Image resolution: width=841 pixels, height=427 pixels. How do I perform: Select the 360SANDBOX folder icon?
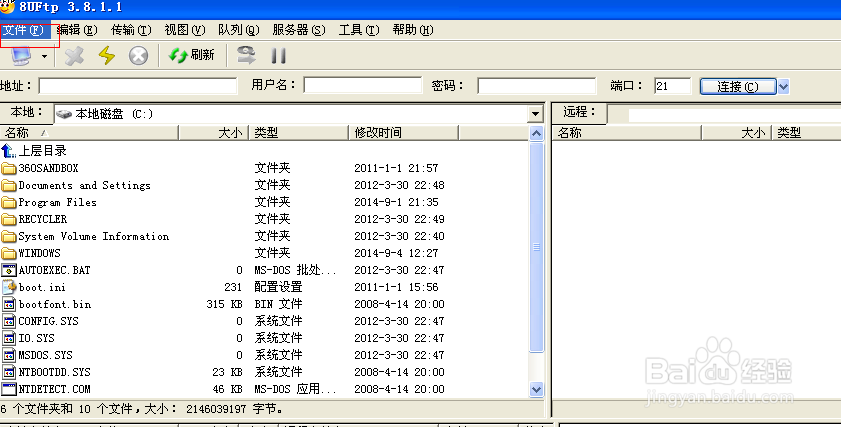coord(9,168)
